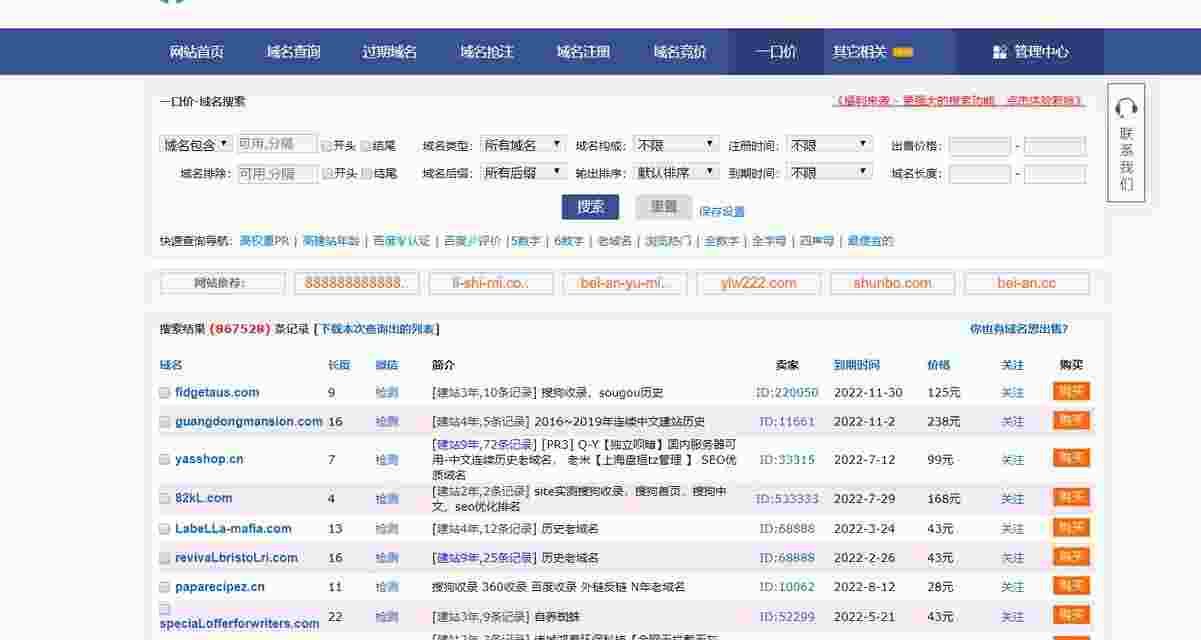Viewport: 1201px width, 640px height.
Task: Open recommended site shunbo.com
Action: 892,284
